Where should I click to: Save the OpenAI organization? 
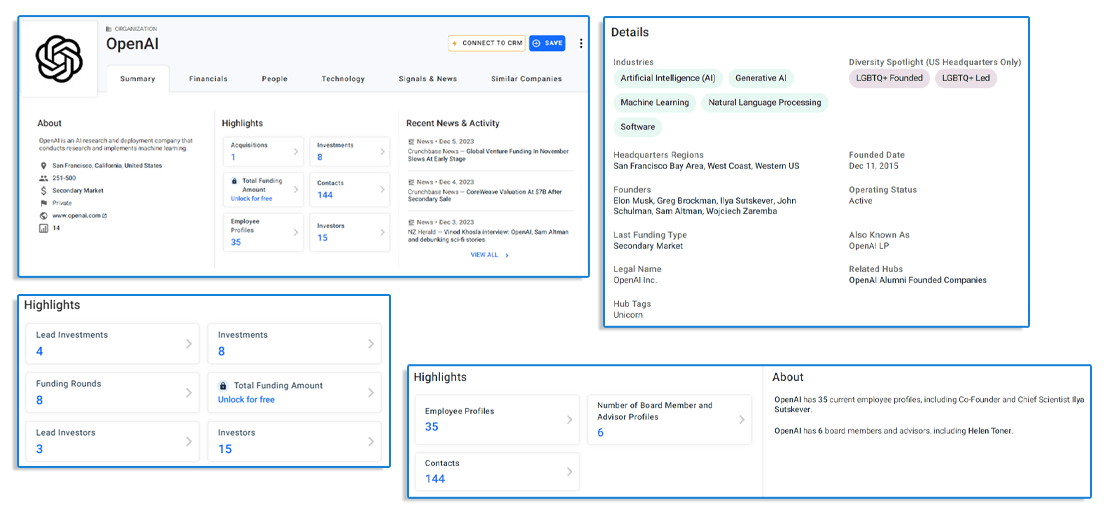tap(547, 43)
